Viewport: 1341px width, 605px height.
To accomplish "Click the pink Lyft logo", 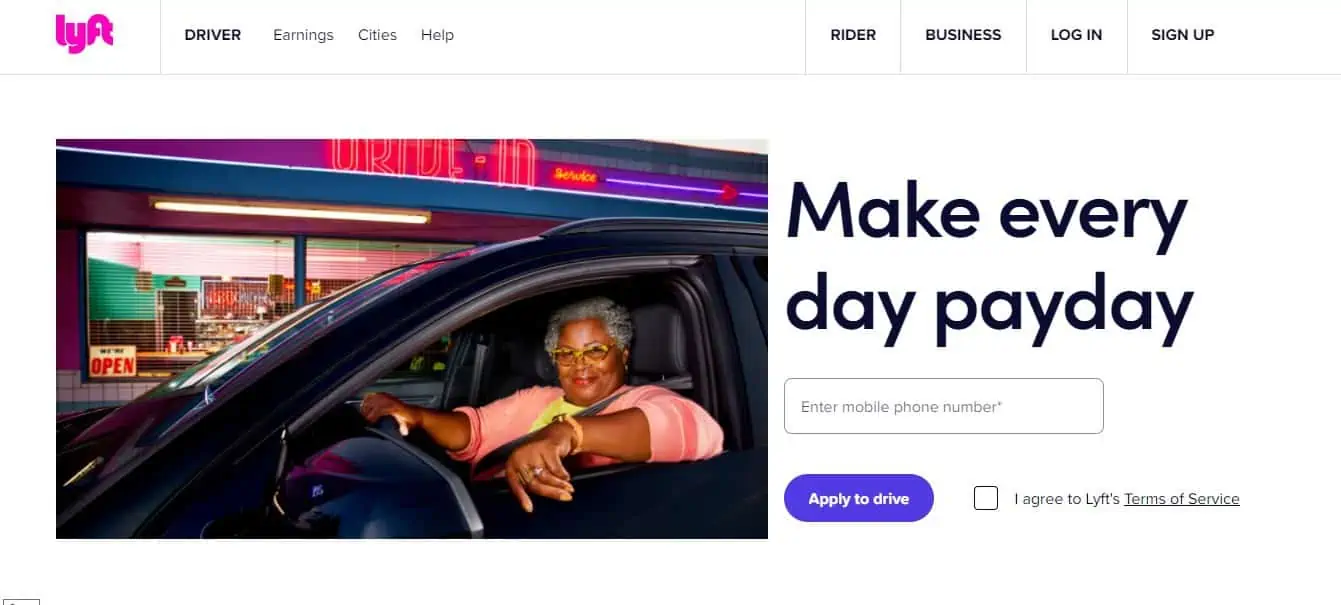I will point(84,34).
